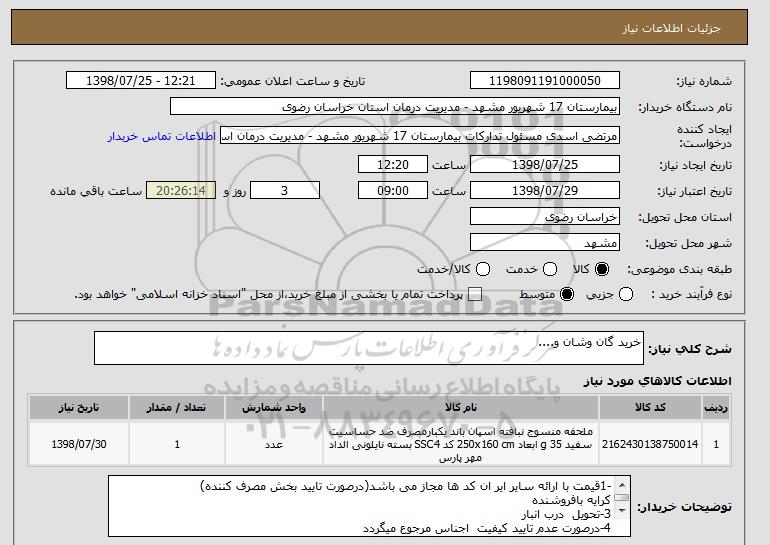Click the validity date field 1398/07/29
Screen dimensions: 770x545
545,190
